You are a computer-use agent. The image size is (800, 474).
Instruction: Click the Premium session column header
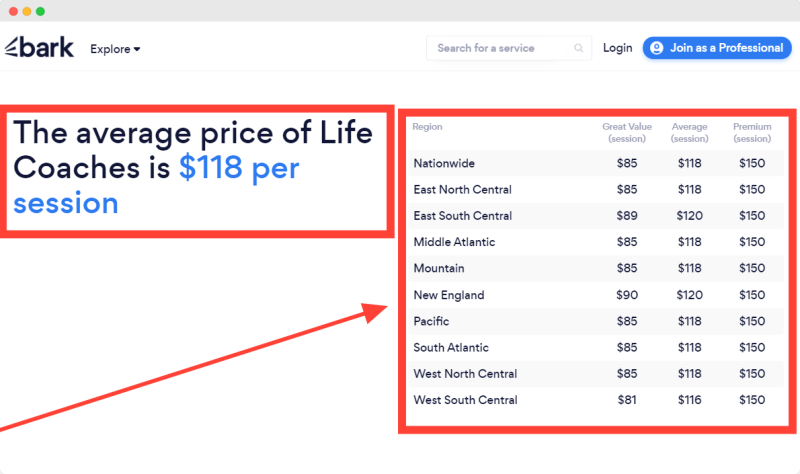point(752,133)
